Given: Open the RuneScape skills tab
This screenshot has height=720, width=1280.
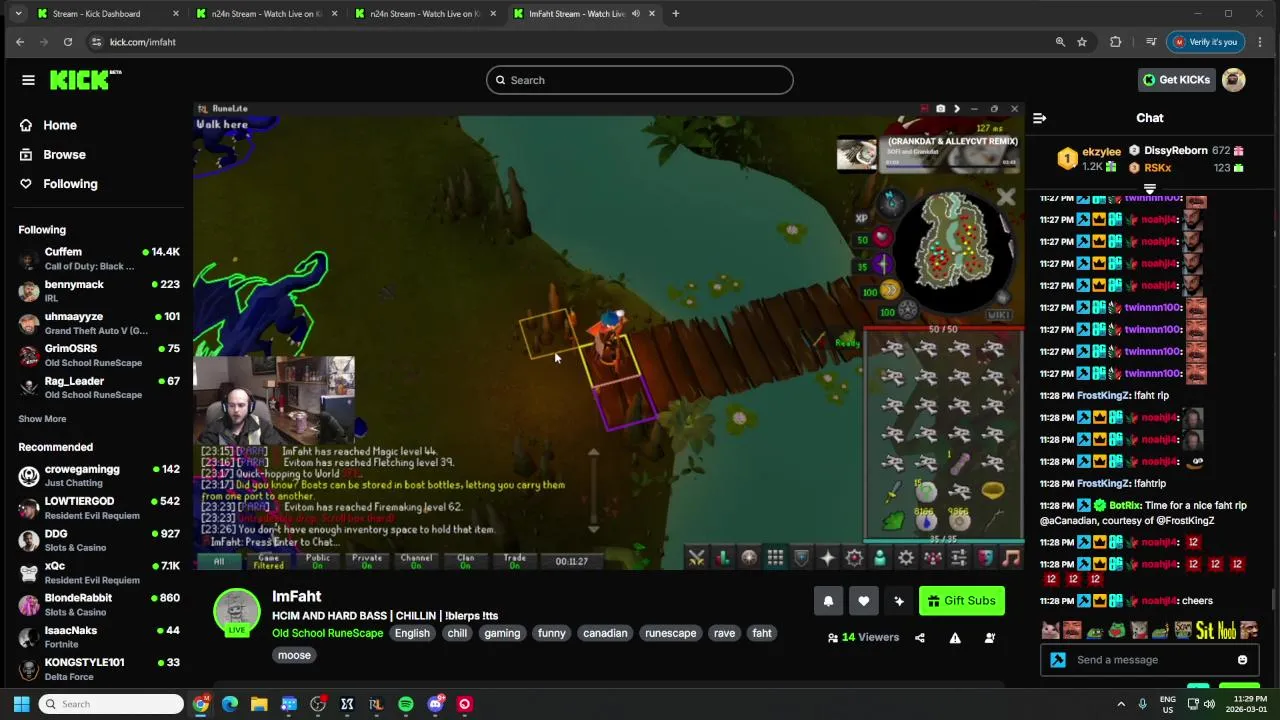Looking at the screenshot, I should click(723, 558).
